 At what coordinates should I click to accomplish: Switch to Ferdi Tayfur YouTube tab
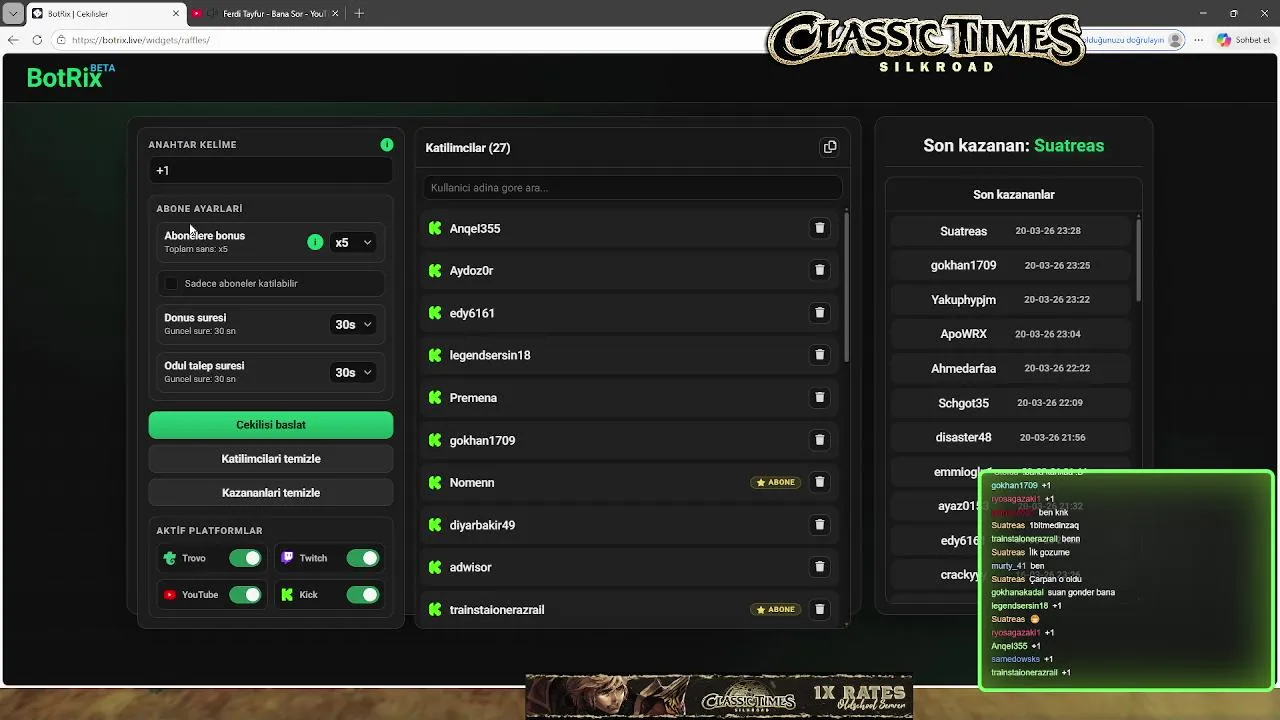coord(265,13)
